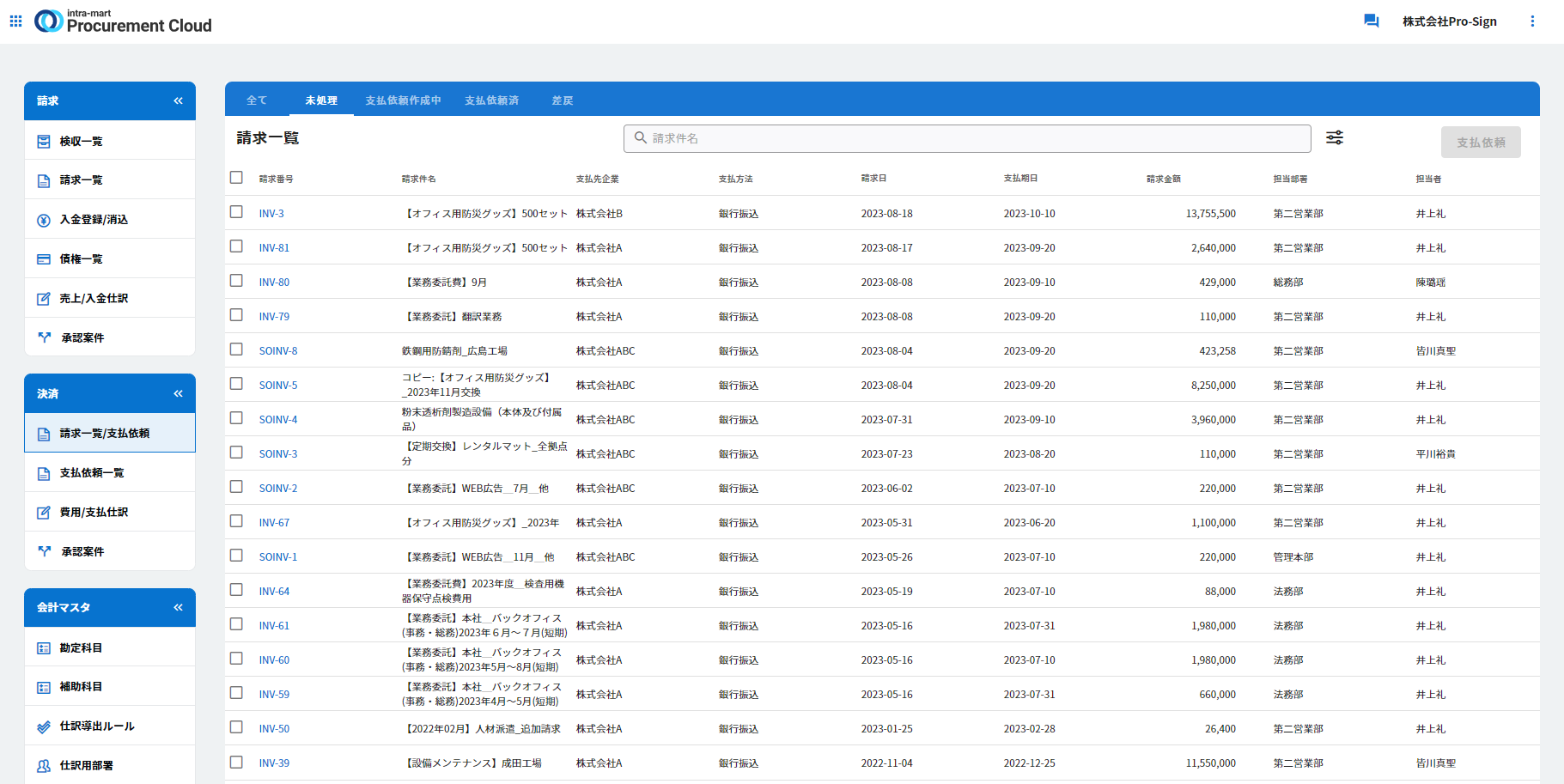
Task: Click the 補助科目 list icon
Action: (x=44, y=687)
